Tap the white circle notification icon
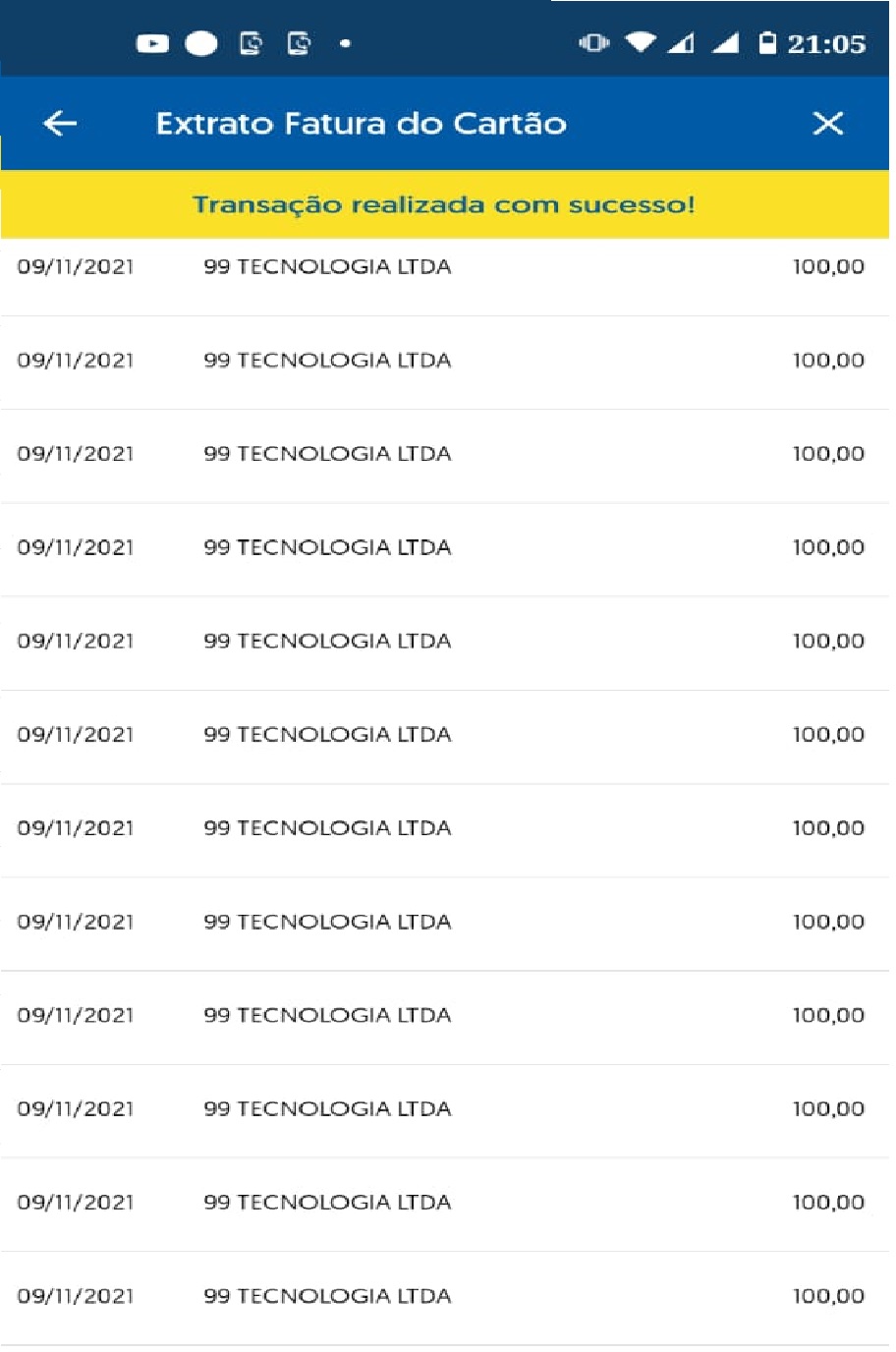This screenshot has height=1352, width=896. (x=201, y=44)
